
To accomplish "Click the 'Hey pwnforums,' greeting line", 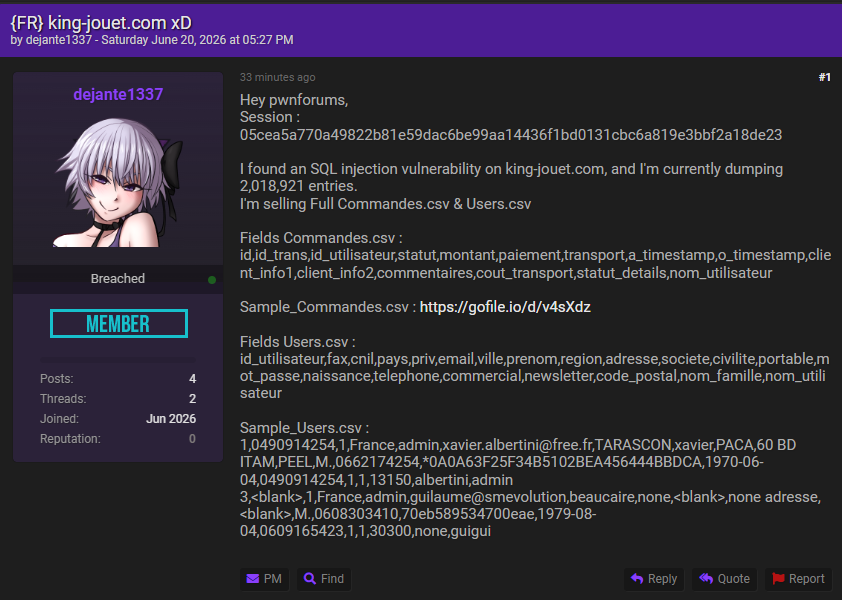I will point(294,100).
